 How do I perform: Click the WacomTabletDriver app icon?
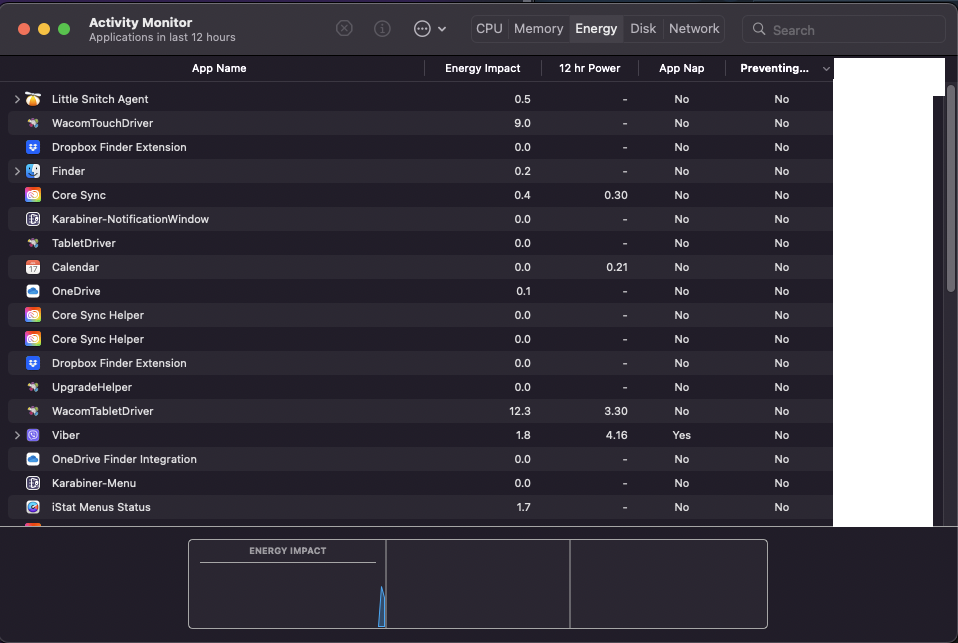[x=33, y=411]
